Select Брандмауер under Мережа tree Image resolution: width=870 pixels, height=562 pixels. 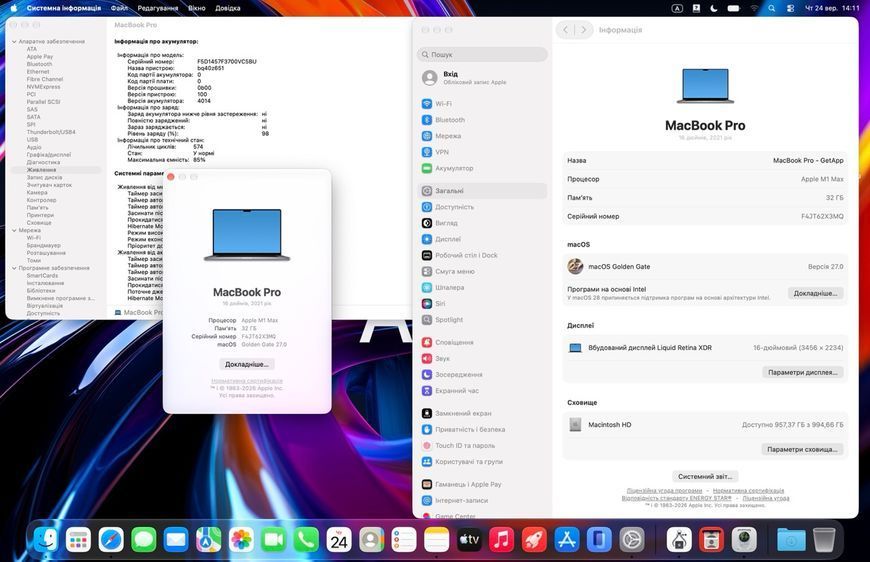point(44,245)
